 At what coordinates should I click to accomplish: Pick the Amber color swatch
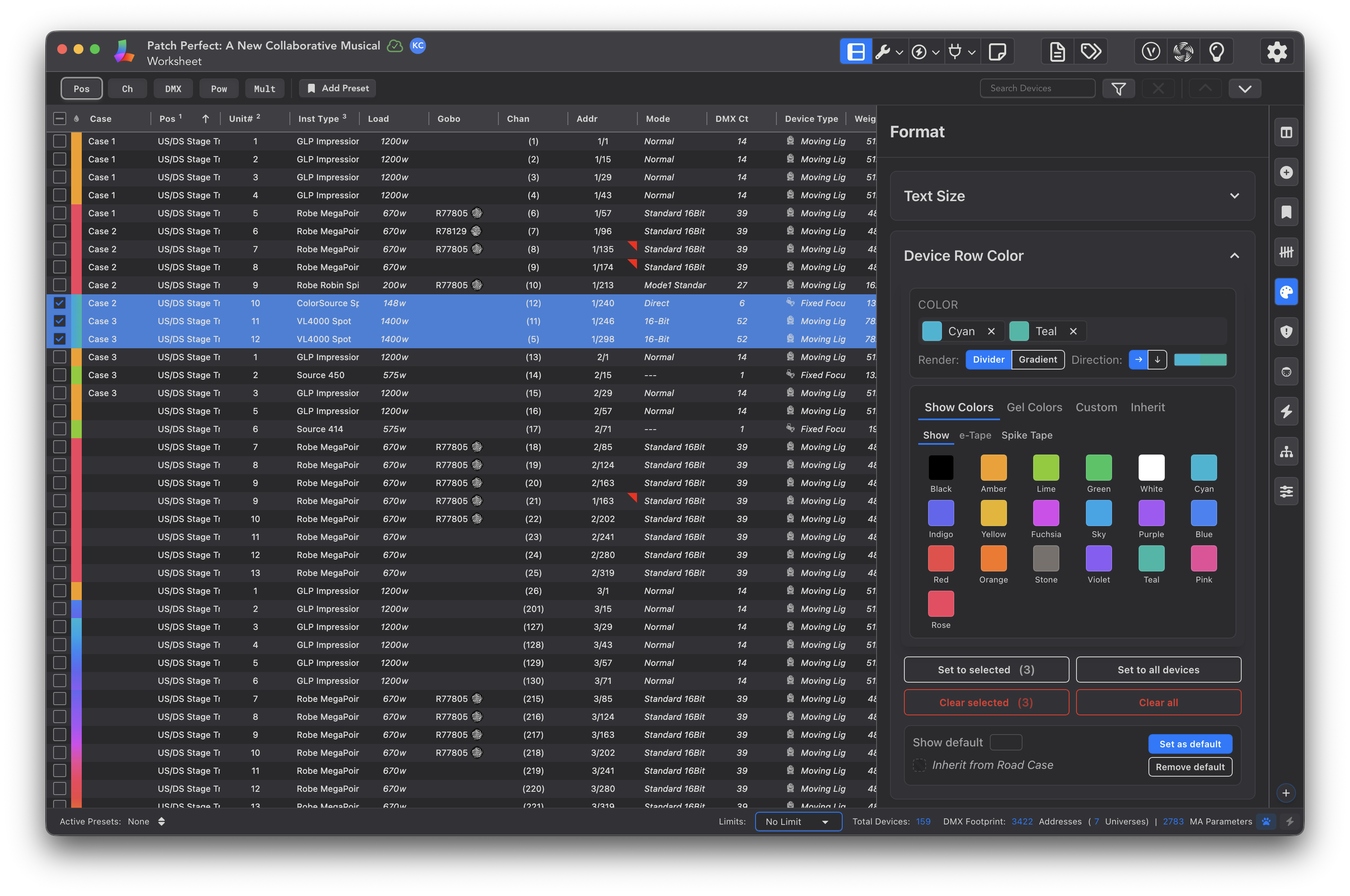(x=993, y=468)
